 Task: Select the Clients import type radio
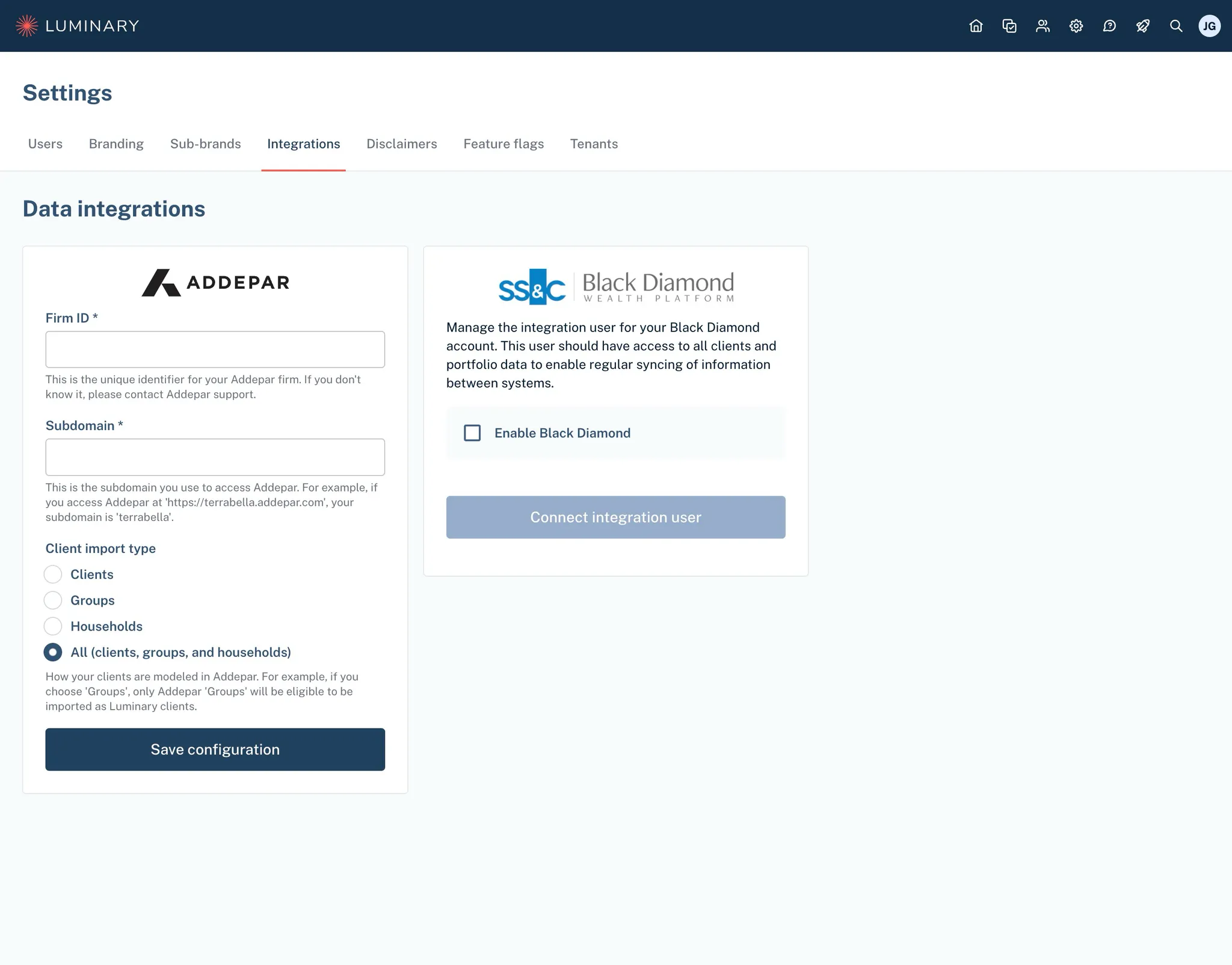[53, 575]
